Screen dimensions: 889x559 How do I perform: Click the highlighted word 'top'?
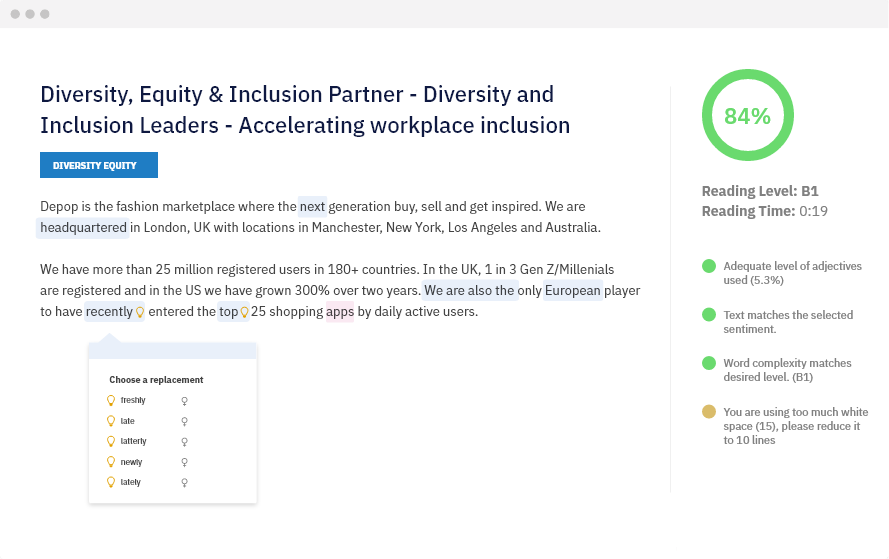point(228,311)
